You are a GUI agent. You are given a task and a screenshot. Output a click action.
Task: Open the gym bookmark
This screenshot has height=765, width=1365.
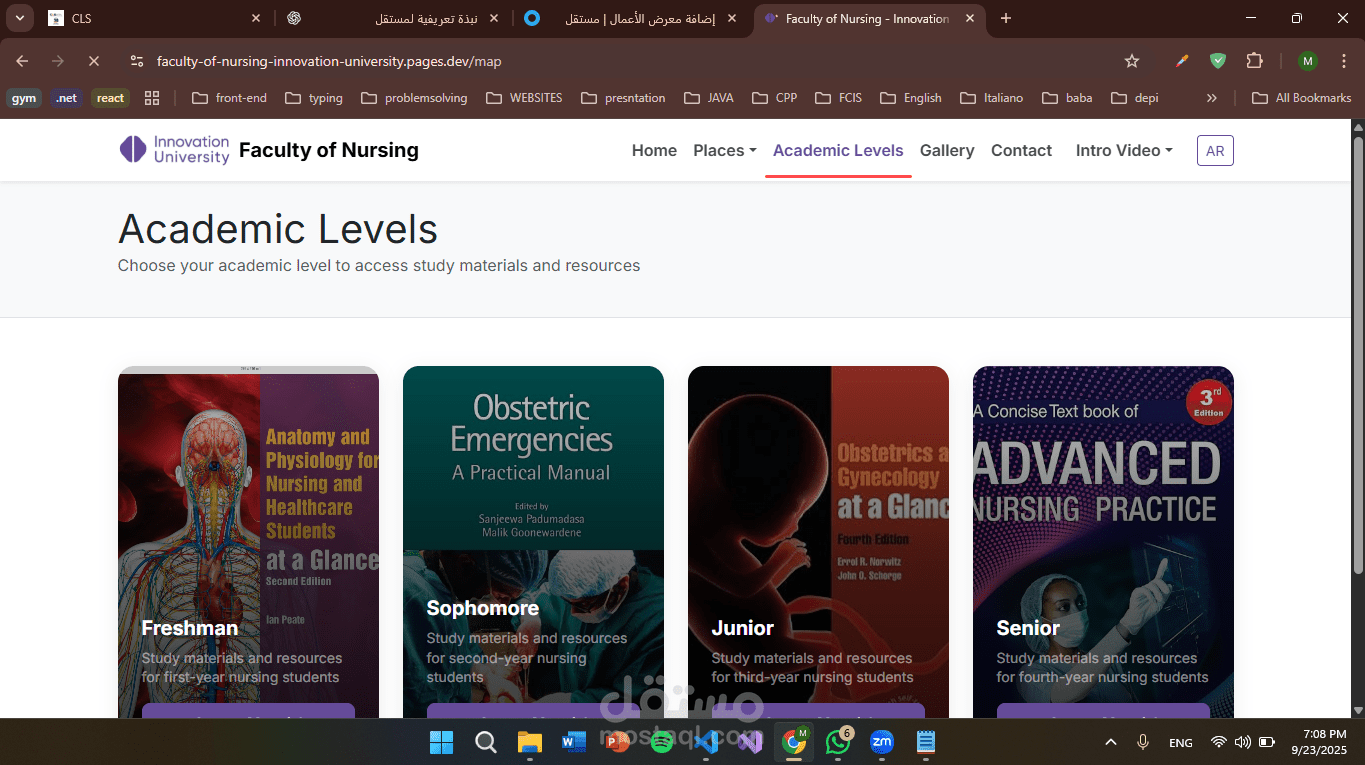24,98
